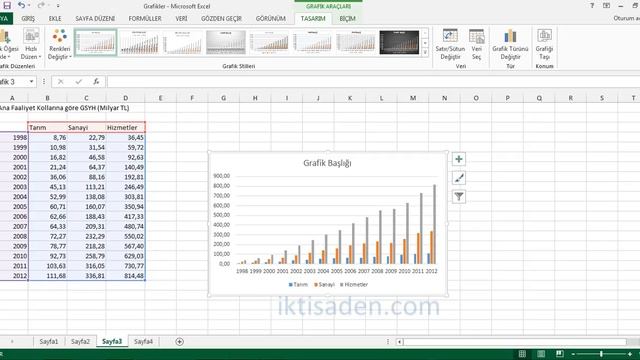
Task: Click the cancel X in formula bar
Action: point(60,82)
